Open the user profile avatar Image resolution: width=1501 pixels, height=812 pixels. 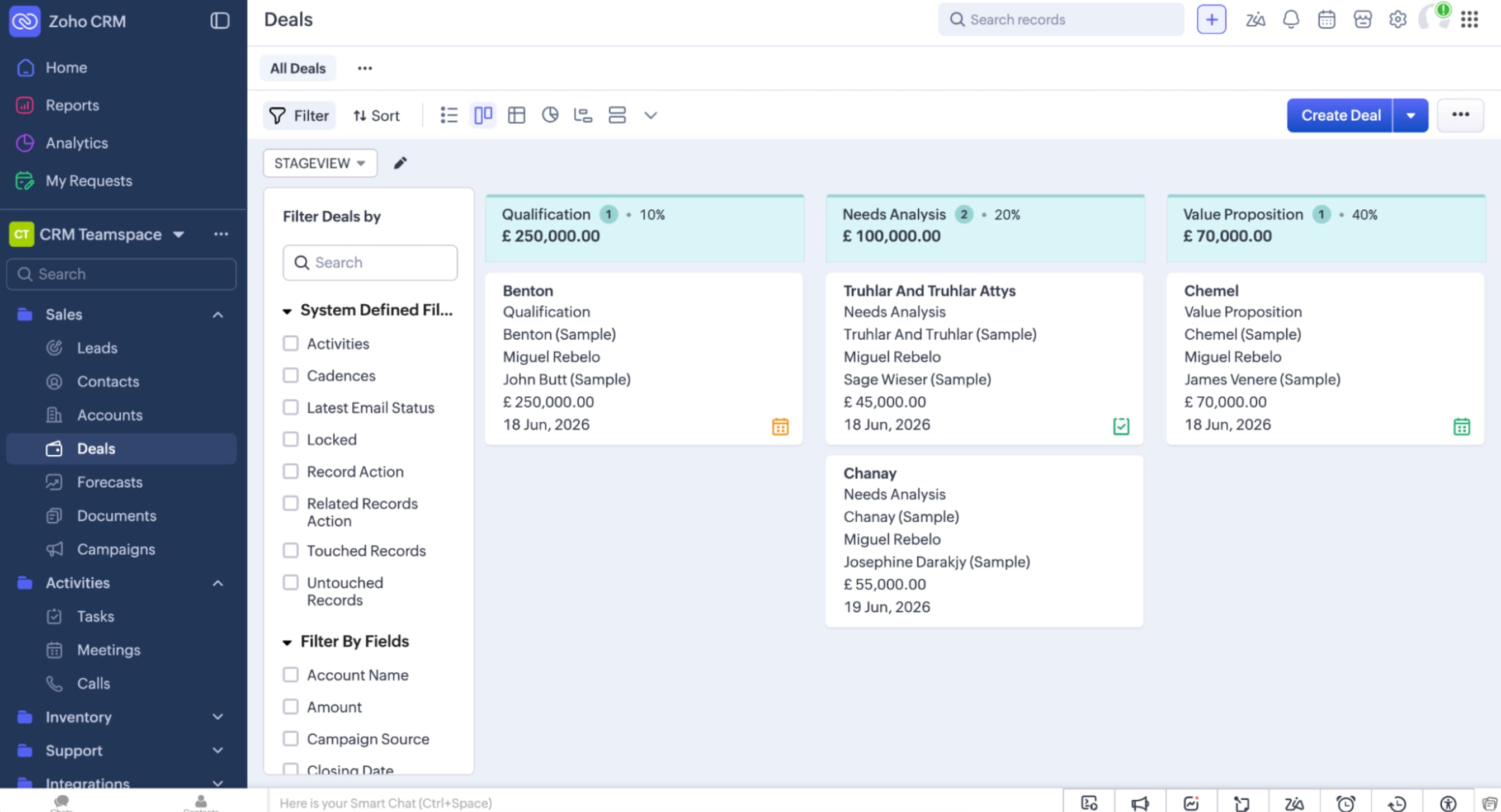[1433, 17]
